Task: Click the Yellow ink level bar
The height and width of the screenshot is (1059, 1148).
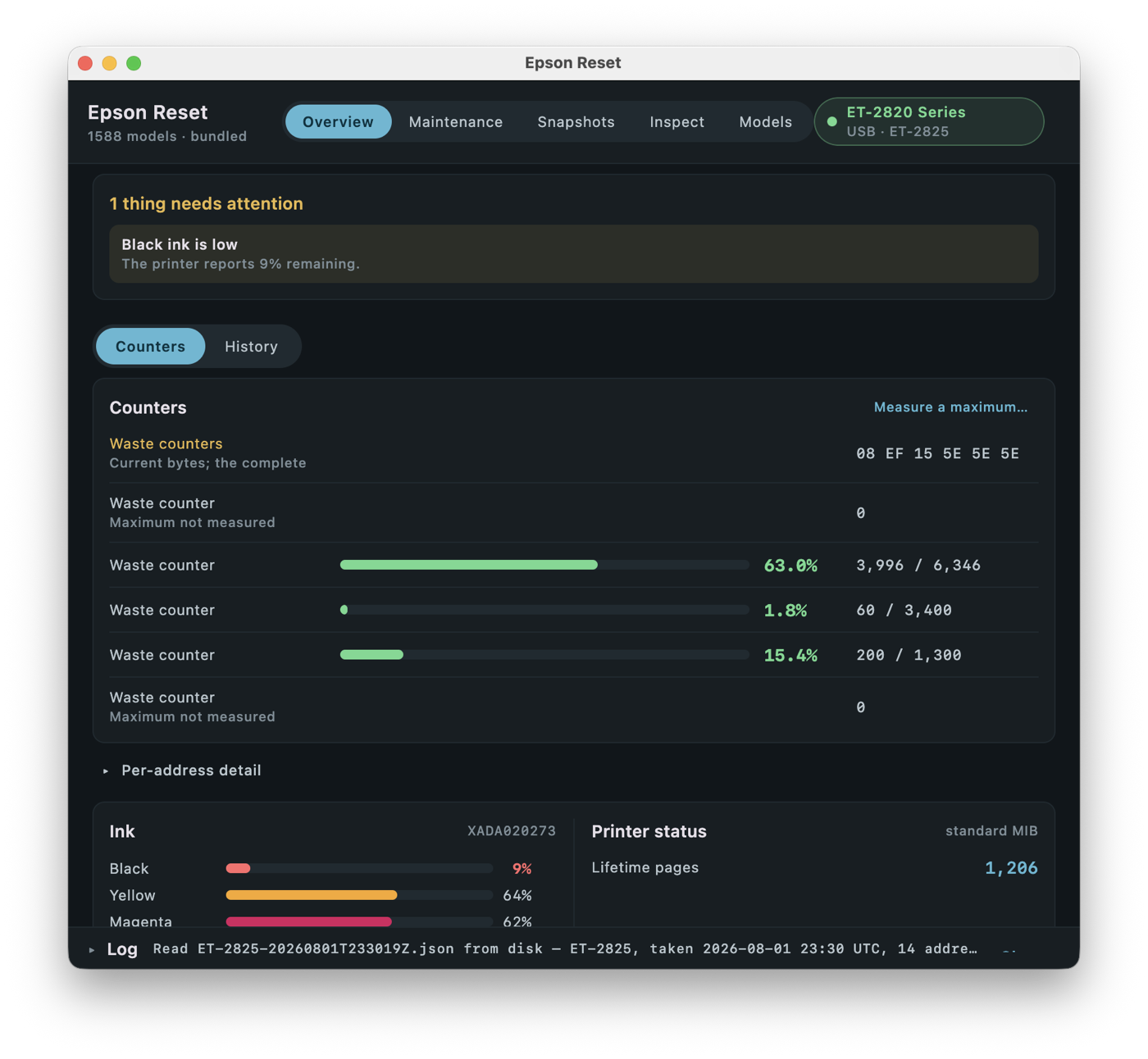Action: point(359,896)
